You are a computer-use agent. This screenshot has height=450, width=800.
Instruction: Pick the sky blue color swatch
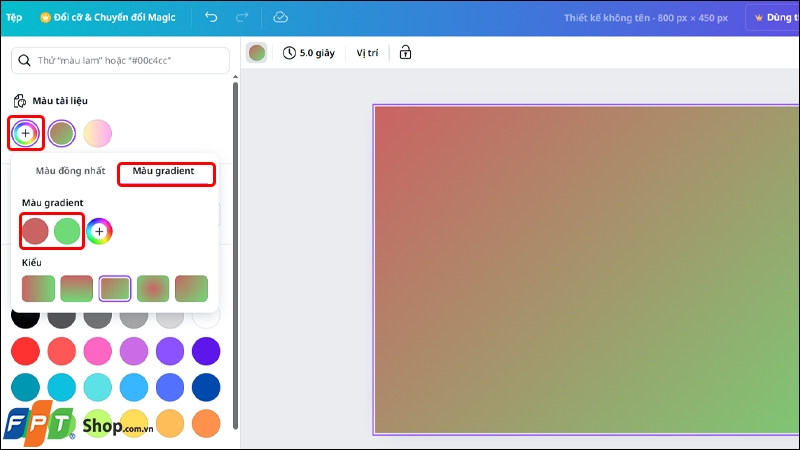click(134, 387)
